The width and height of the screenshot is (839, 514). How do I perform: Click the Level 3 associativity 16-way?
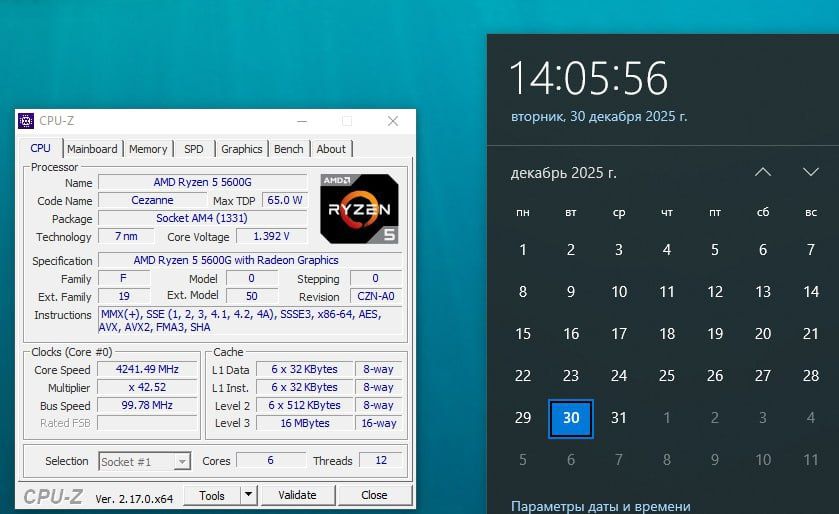(x=379, y=423)
